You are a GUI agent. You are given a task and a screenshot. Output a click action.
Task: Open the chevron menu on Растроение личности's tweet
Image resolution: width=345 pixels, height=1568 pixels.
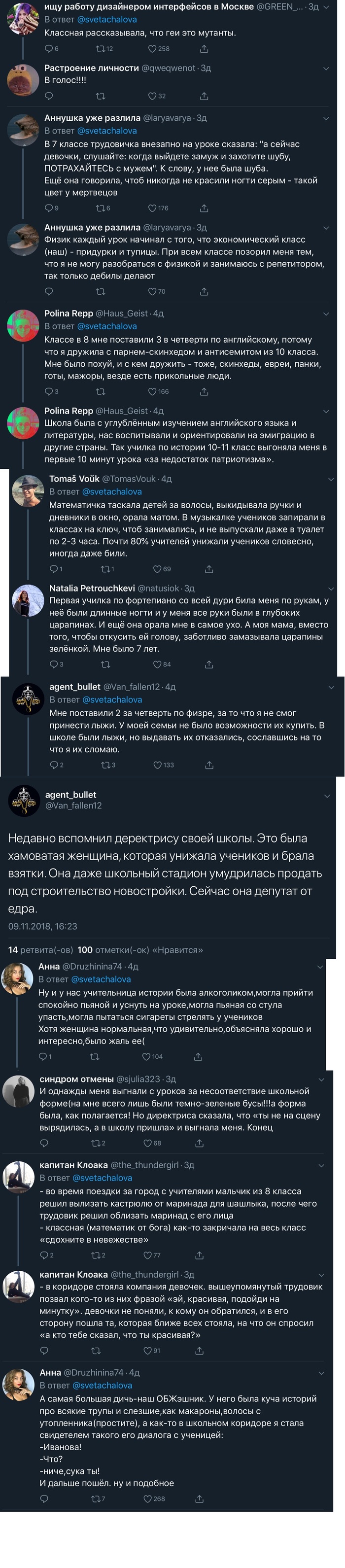pyautogui.click(x=326, y=68)
